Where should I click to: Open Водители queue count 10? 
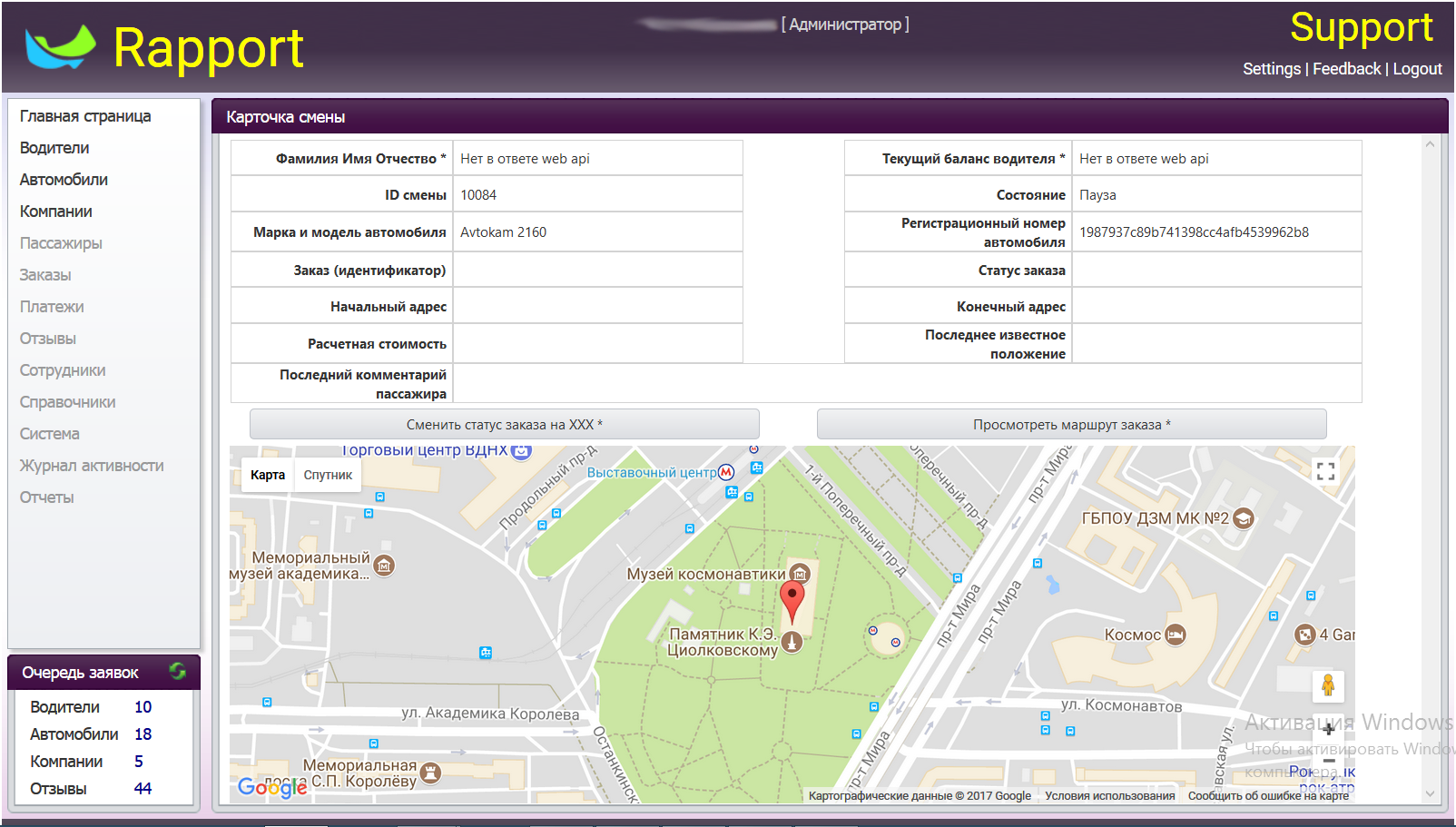pyautogui.click(x=143, y=707)
